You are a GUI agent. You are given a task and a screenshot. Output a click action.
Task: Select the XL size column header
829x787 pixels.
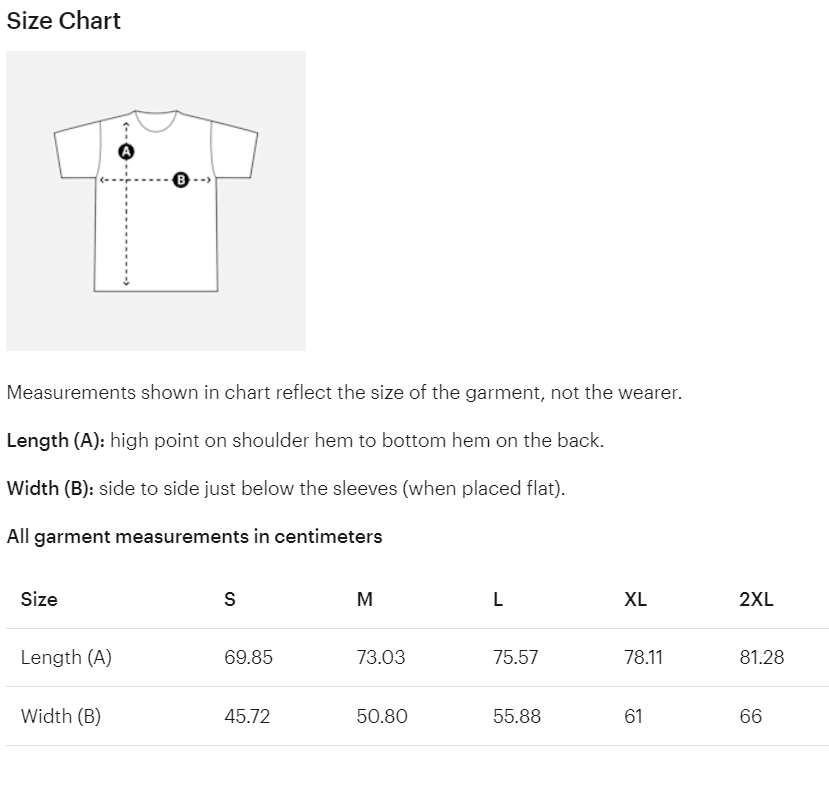635,600
